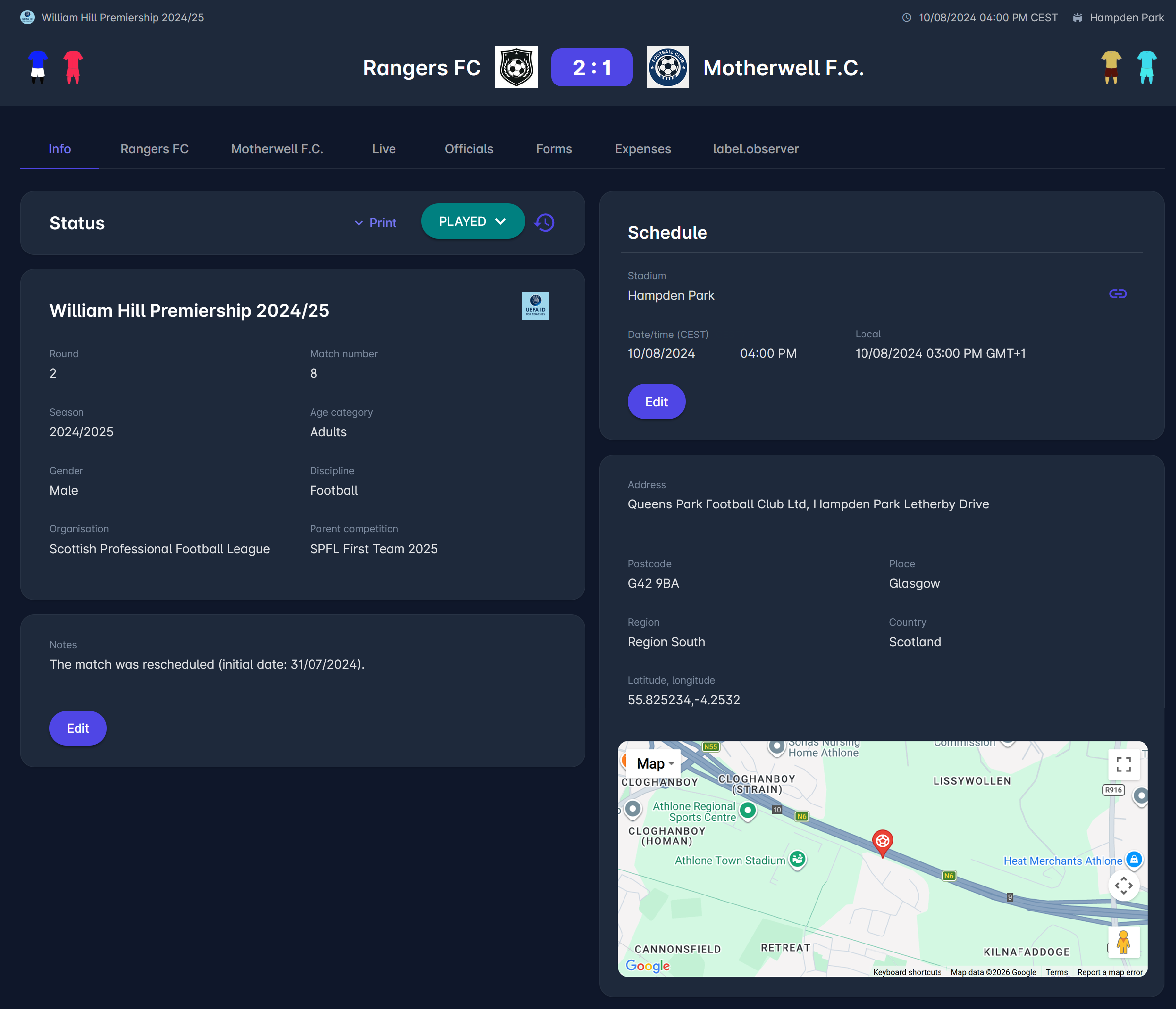The image size is (1176, 1009).
Task: Open map Terms link
Action: (x=1056, y=972)
